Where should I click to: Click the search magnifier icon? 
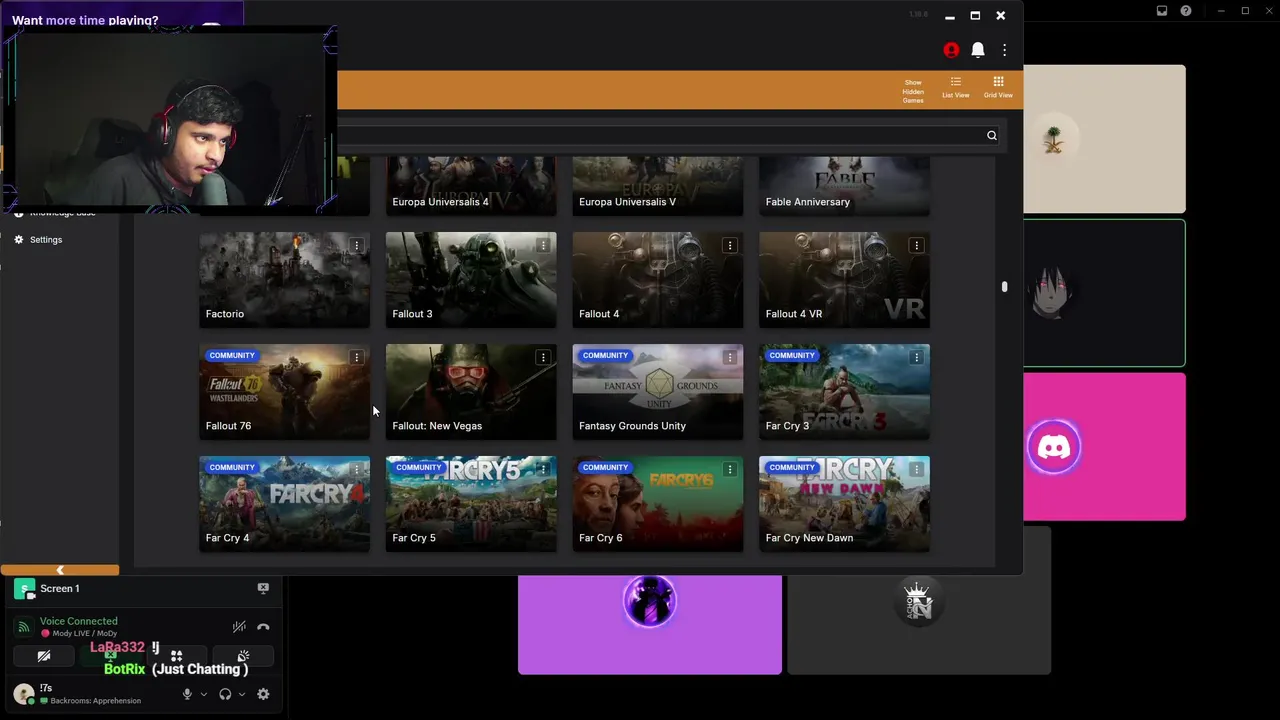[992, 136]
